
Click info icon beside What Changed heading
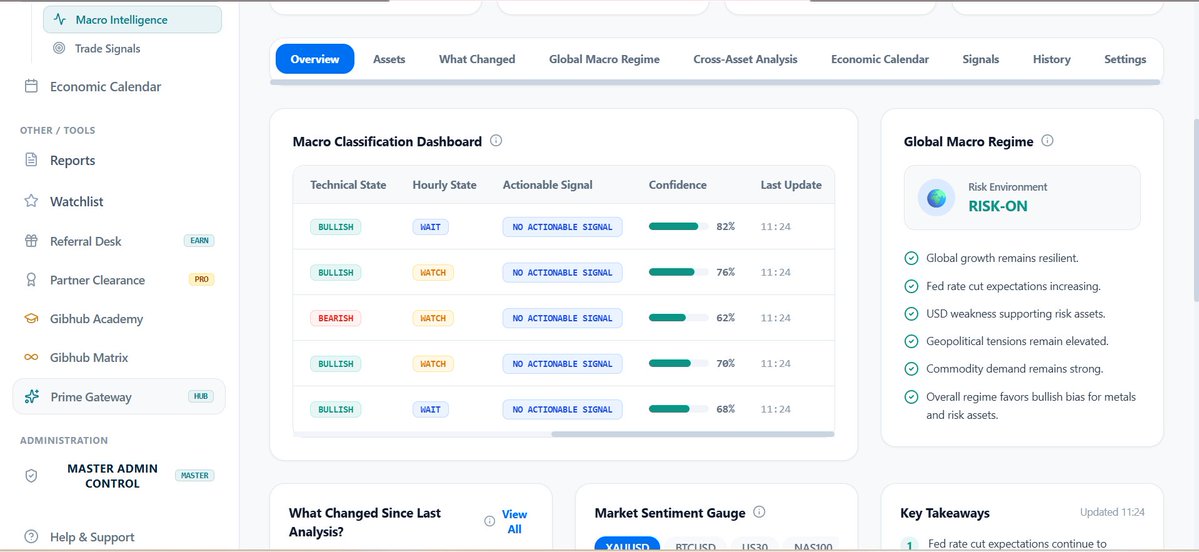(x=489, y=521)
